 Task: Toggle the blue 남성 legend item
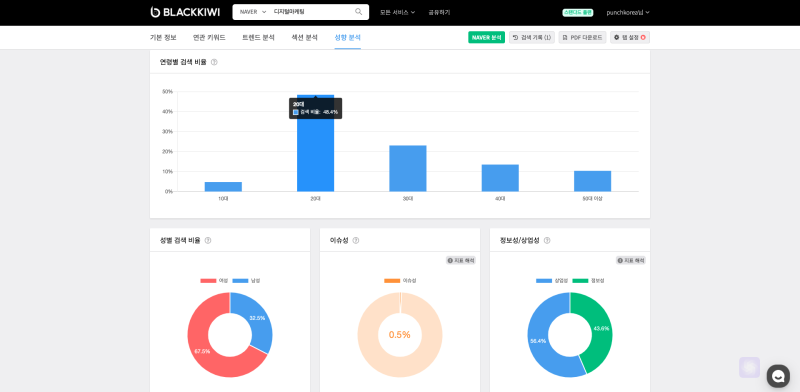tap(246, 281)
